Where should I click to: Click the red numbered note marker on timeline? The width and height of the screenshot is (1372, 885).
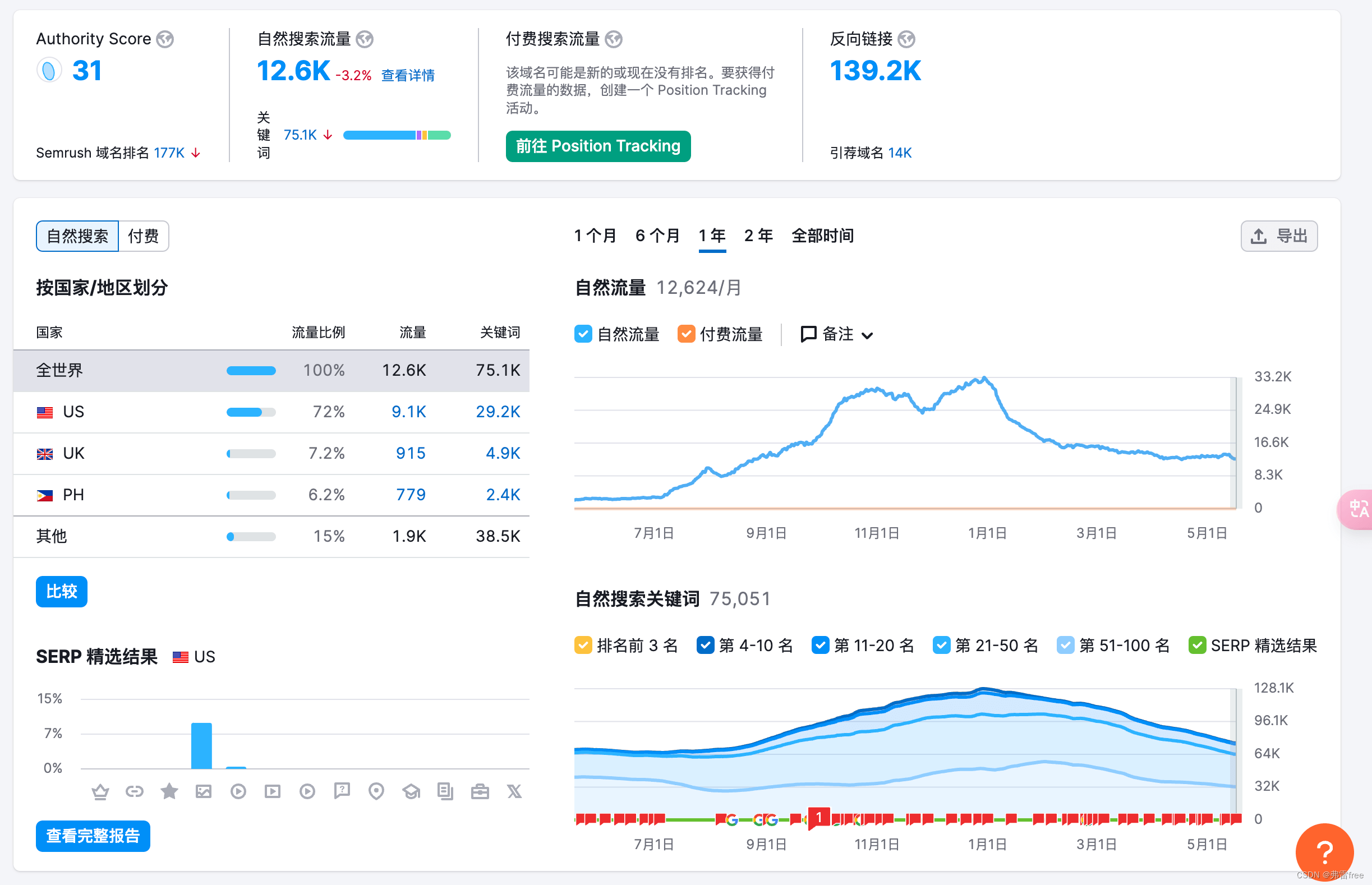tap(818, 817)
